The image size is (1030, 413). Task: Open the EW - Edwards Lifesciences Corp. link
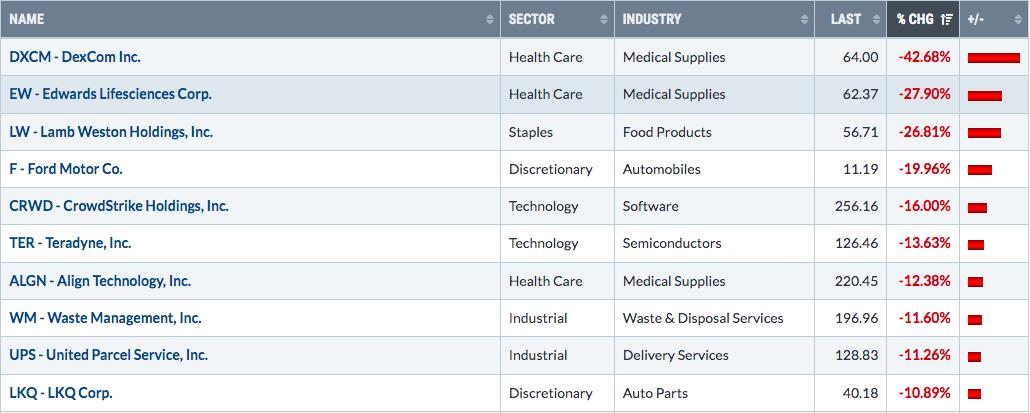pyautogui.click(x=110, y=94)
